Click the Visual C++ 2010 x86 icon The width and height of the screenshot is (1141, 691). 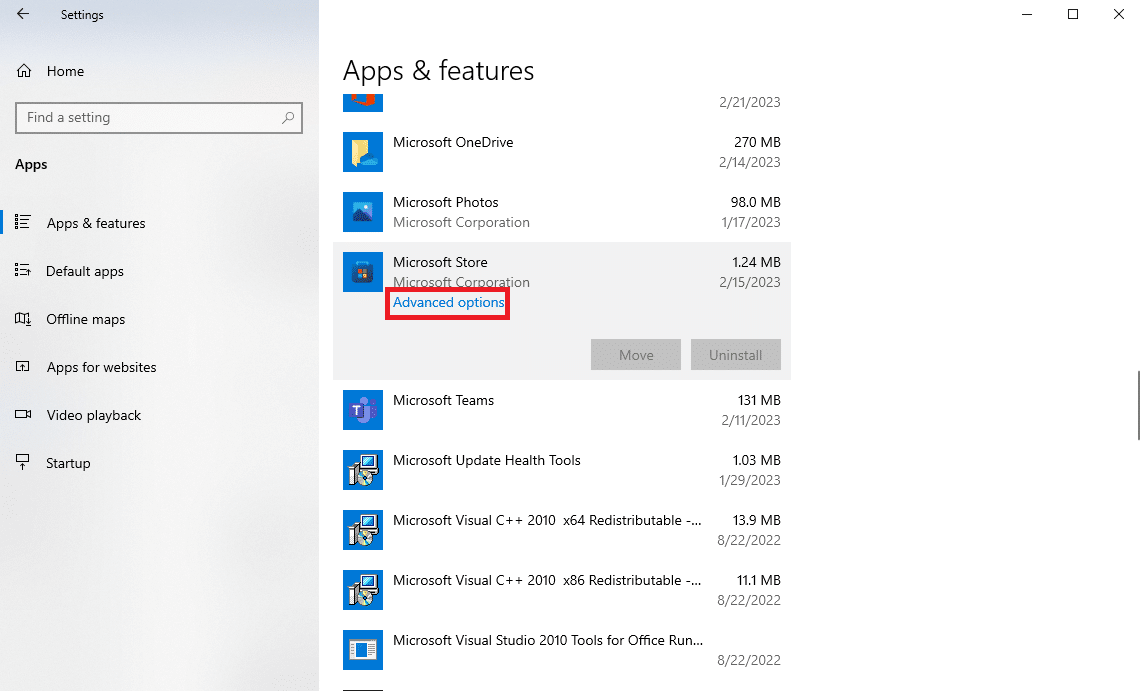363,590
